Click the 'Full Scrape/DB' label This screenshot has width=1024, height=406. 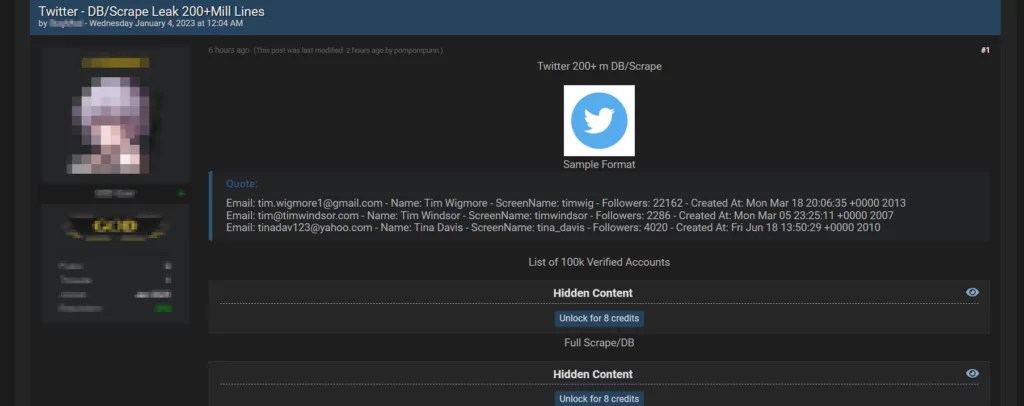[599, 343]
